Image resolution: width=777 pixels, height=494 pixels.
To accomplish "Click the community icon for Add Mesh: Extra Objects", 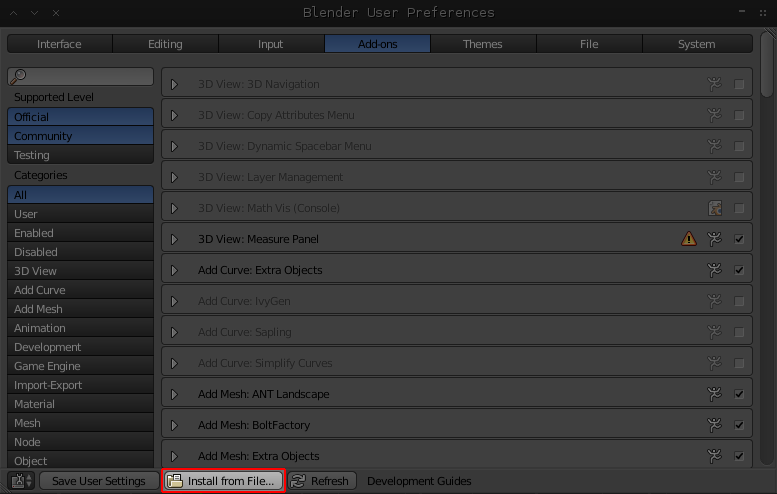I will [714, 456].
